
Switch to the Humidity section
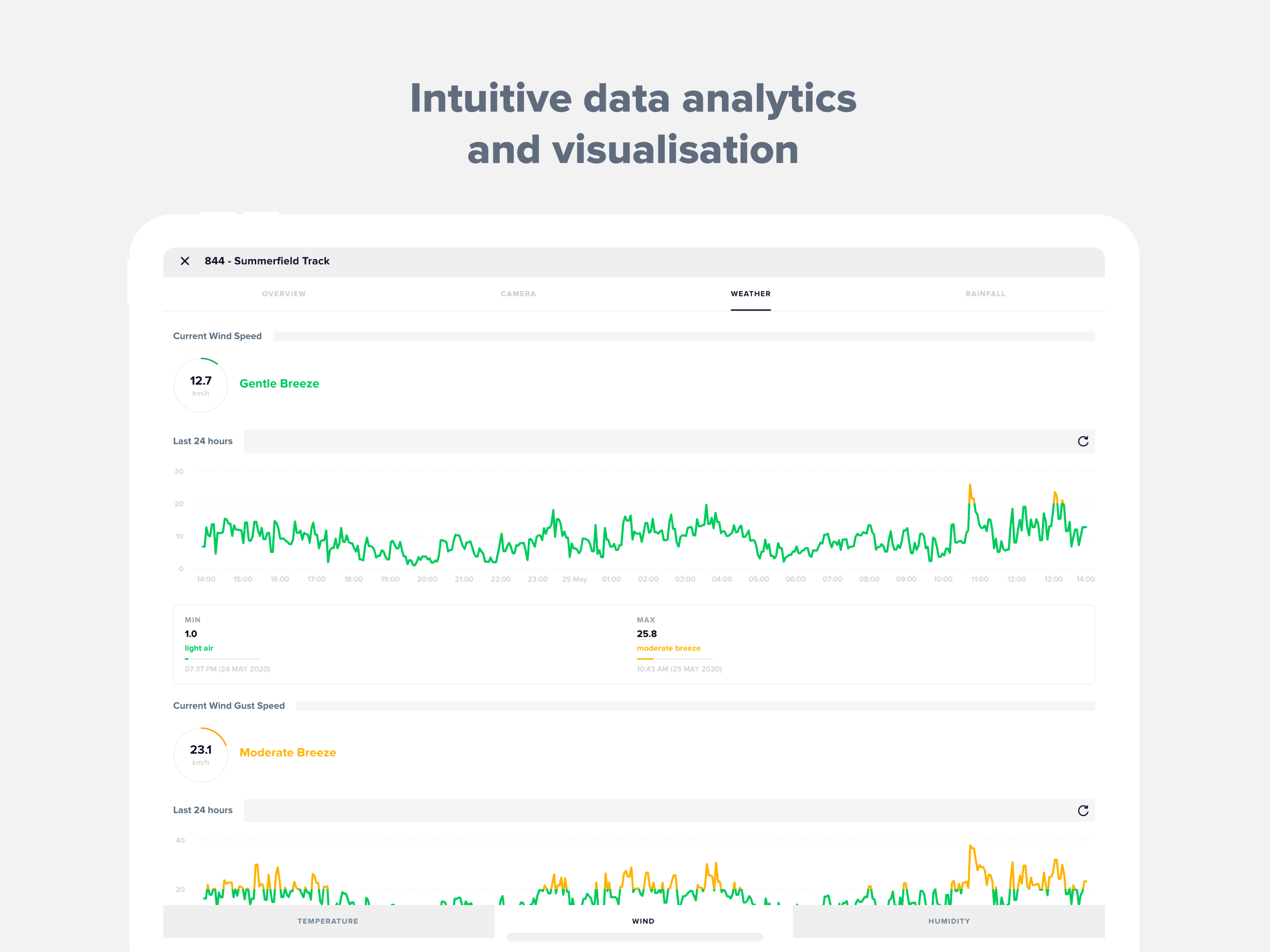pos(948,921)
